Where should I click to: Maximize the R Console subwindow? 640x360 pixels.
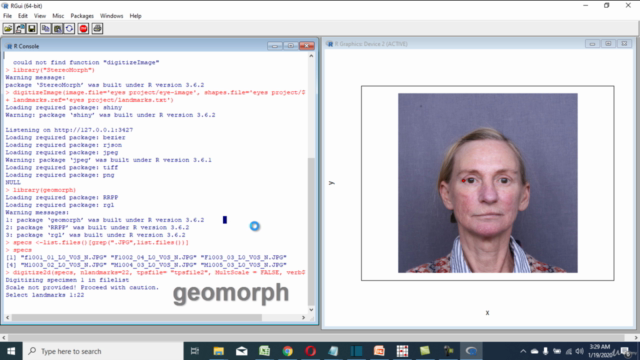coord(291,46)
